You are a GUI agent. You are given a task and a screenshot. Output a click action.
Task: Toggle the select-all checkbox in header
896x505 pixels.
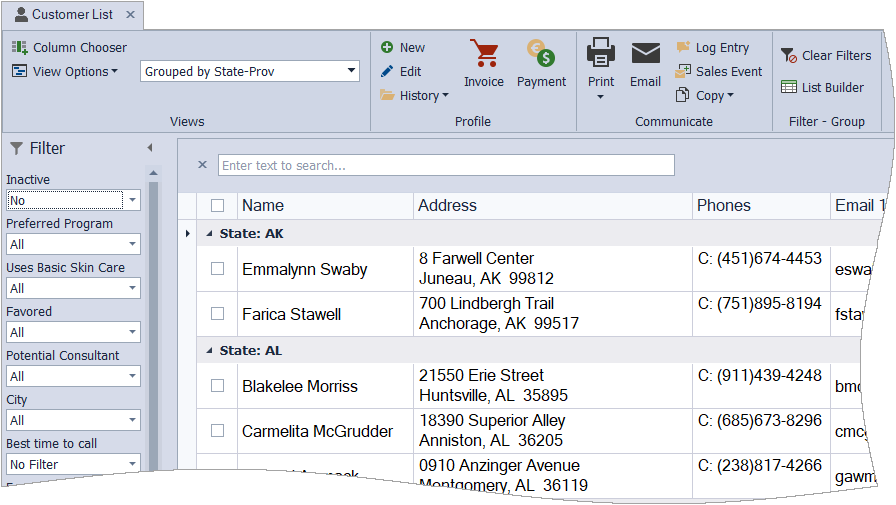[x=218, y=205]
